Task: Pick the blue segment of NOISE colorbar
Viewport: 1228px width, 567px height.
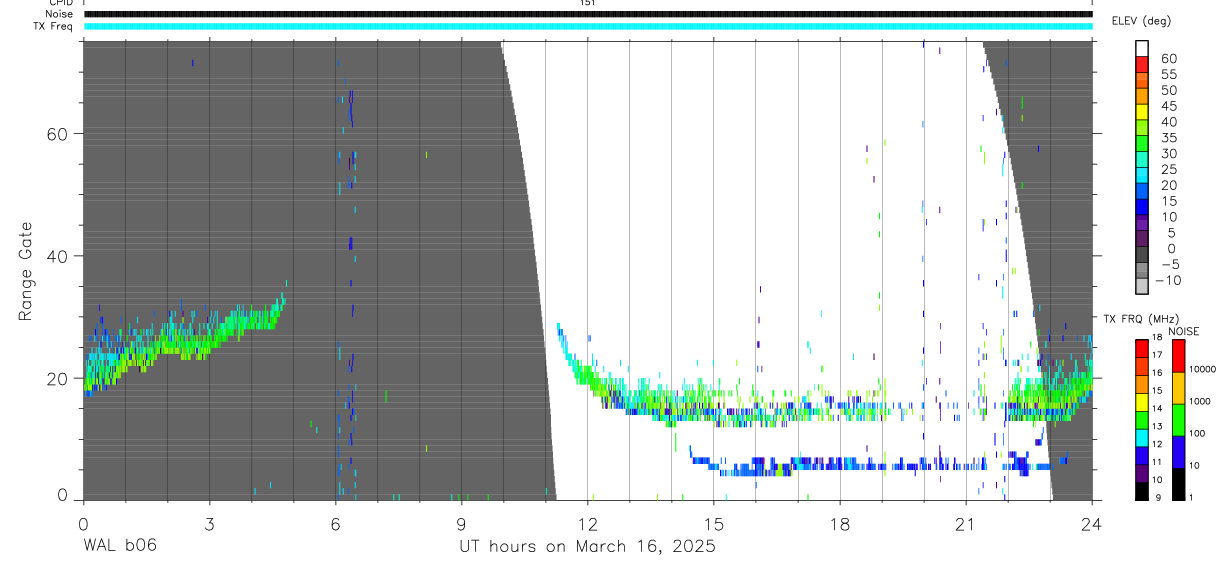Action: point(1178,452)
